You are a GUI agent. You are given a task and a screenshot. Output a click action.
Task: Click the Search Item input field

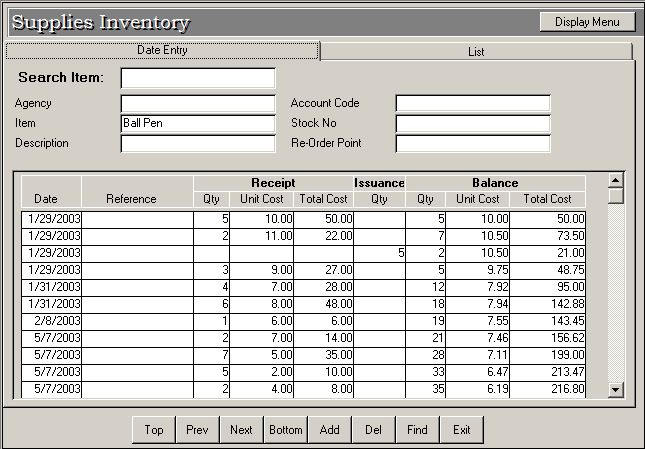pos(197,78)
